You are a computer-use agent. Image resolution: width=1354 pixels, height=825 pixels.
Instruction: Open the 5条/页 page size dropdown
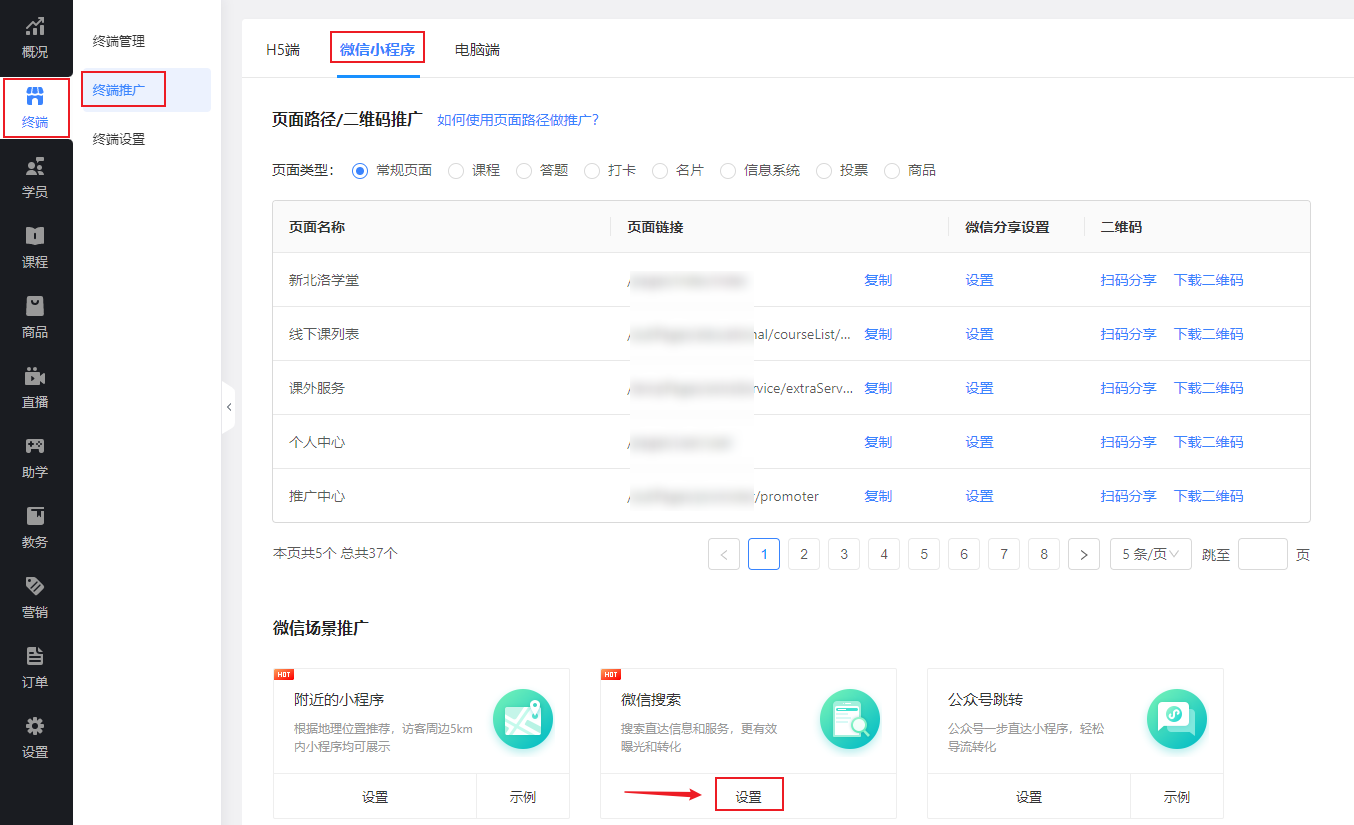[1151, 554]
